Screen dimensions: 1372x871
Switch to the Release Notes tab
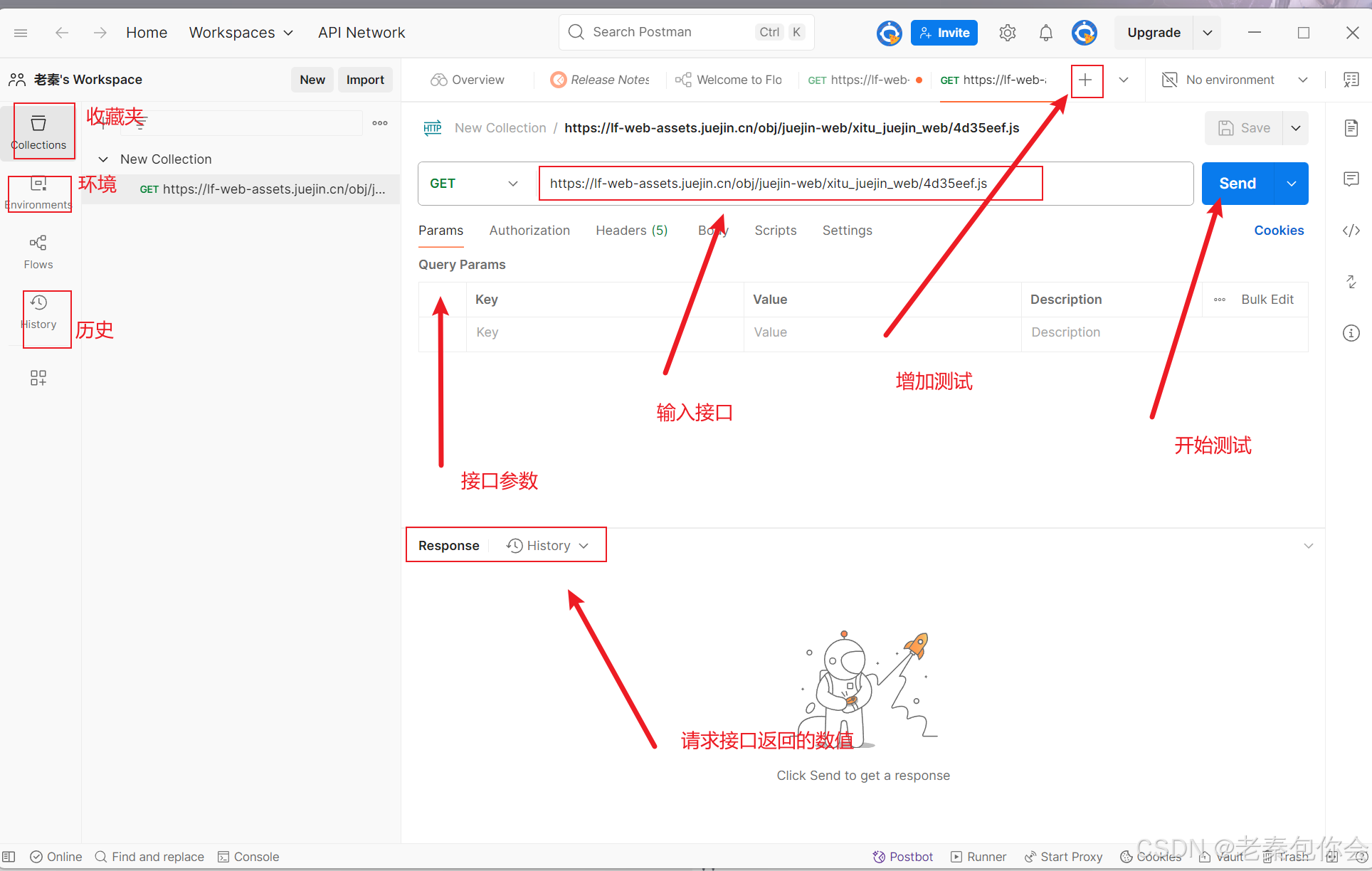[601, 80]
